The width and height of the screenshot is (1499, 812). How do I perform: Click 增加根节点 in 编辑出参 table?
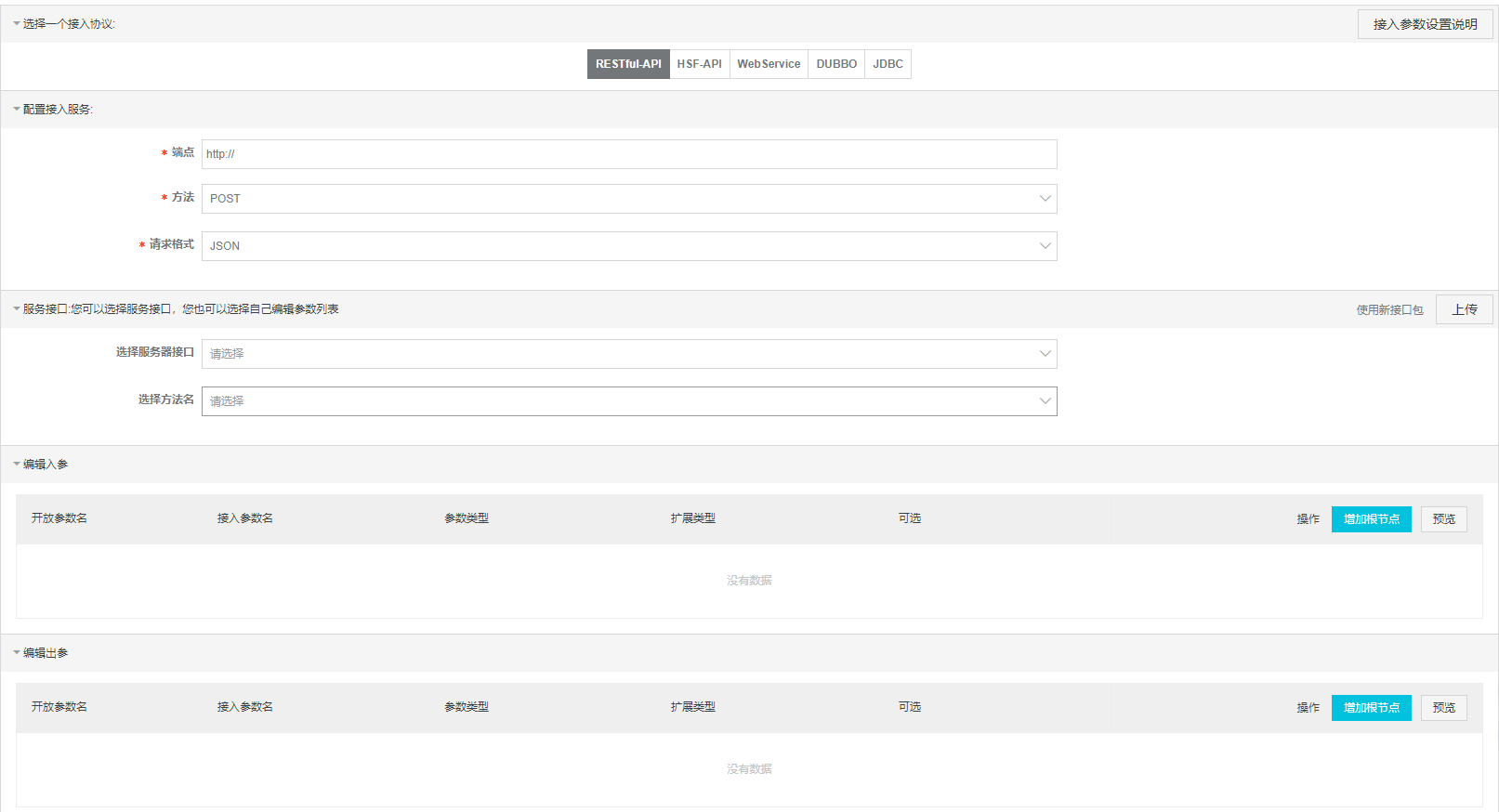(x=1371, y=708)
